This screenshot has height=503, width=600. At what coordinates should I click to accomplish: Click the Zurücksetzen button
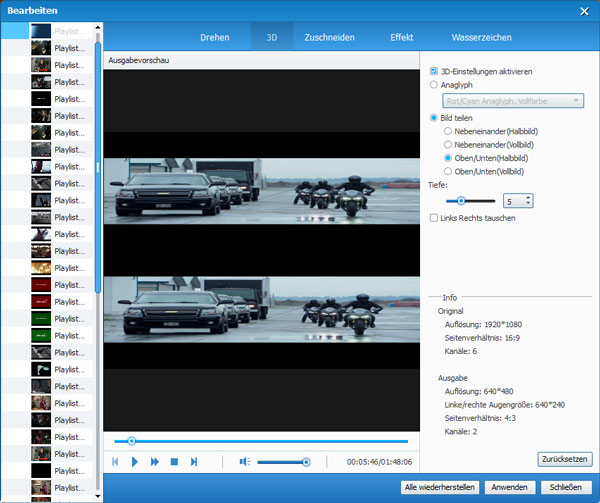click(x=565, y=459)
